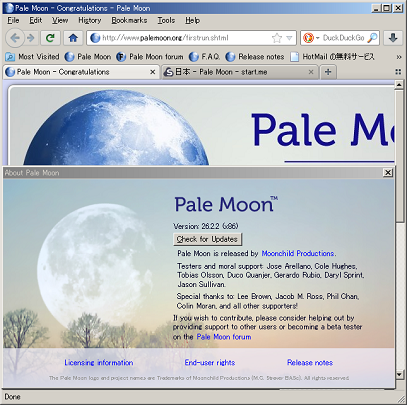Click the forward navigation arrow

(31, 38)
